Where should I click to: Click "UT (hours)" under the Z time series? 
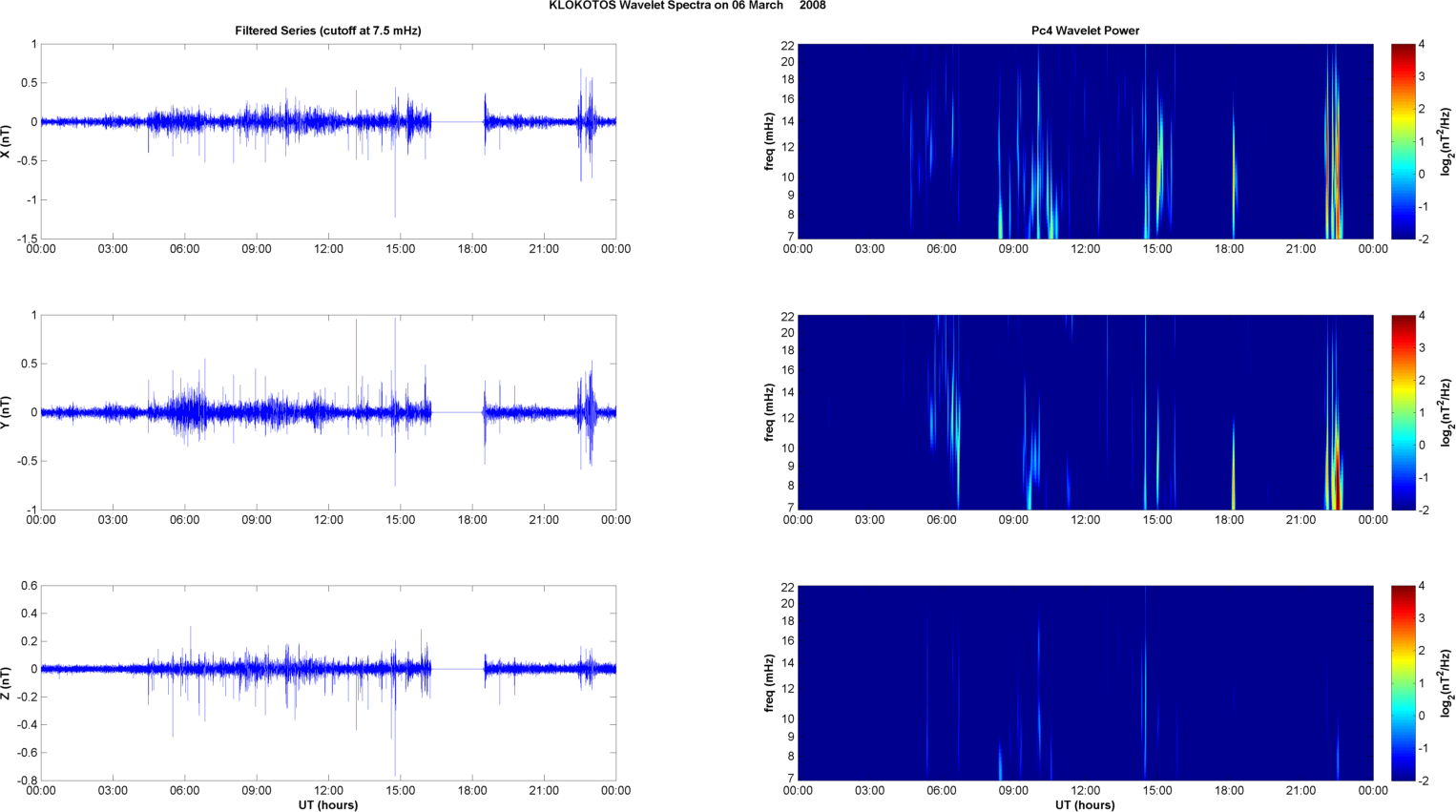[x=328, y=805]
